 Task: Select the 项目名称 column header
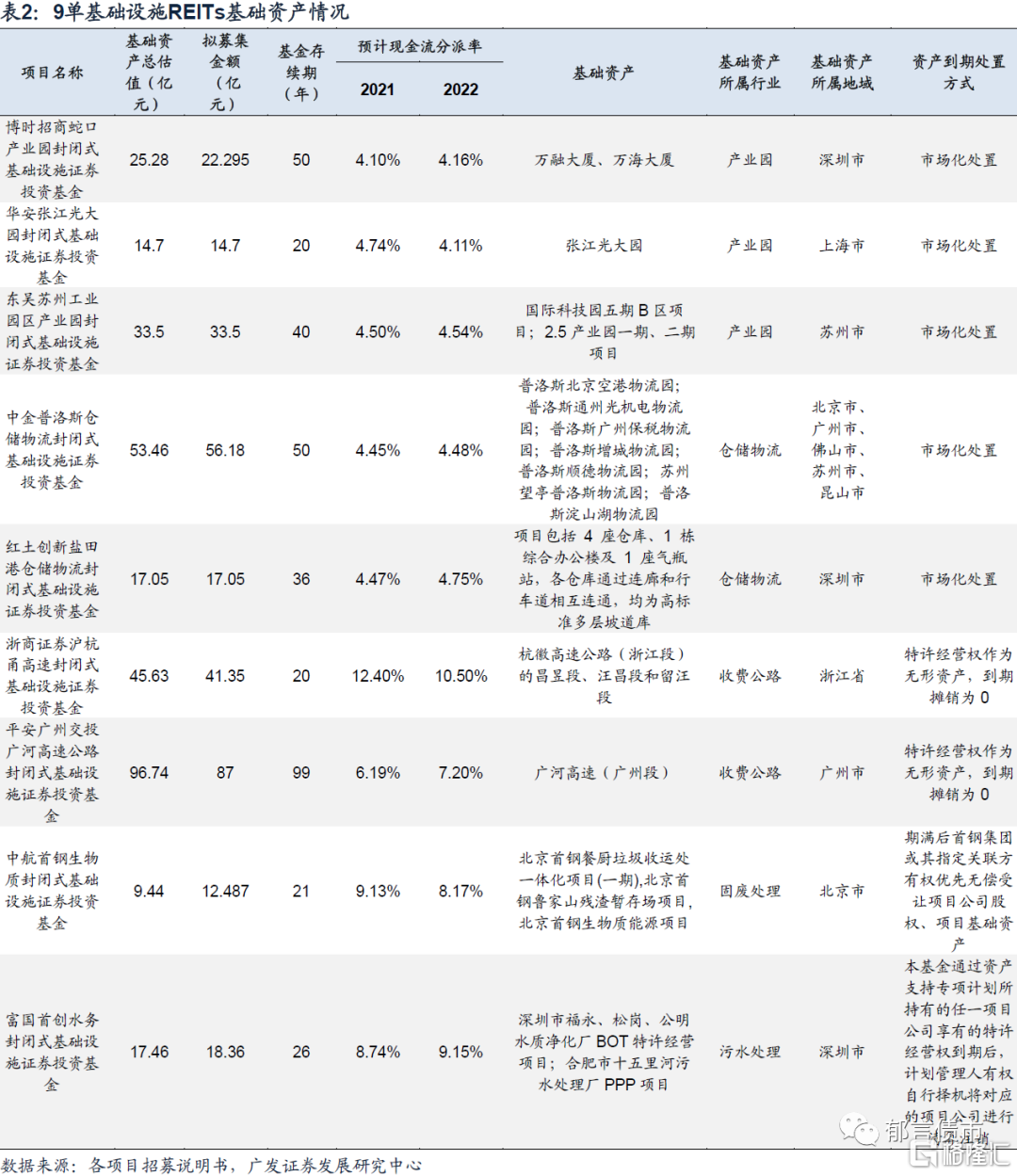coord(52,72)
